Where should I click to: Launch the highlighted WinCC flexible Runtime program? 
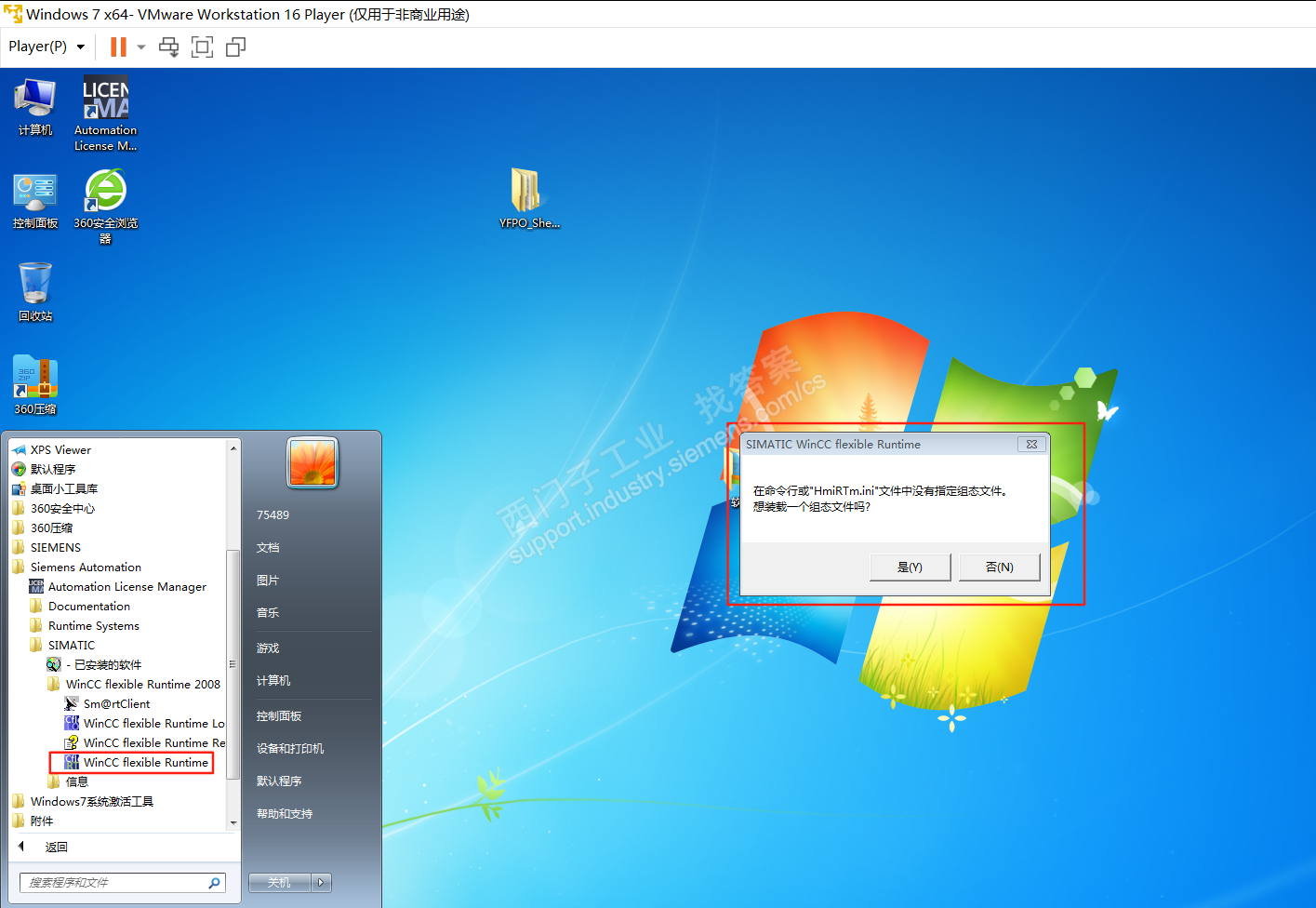click(137, 762)
